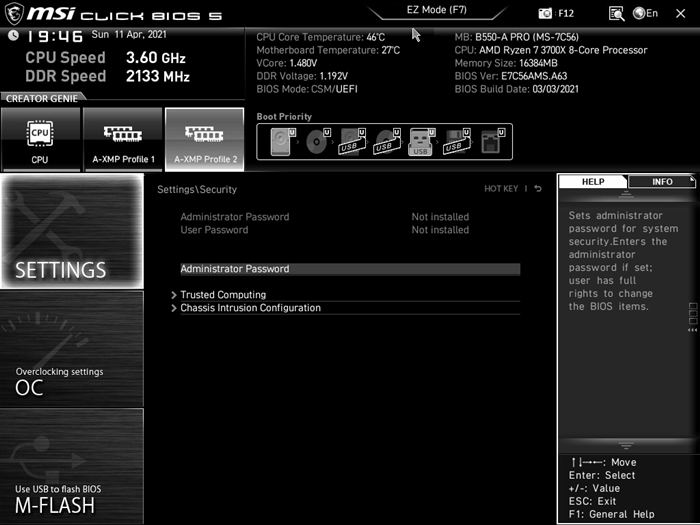Go back using the HOT KEY return arrow

tap(538, 189)
